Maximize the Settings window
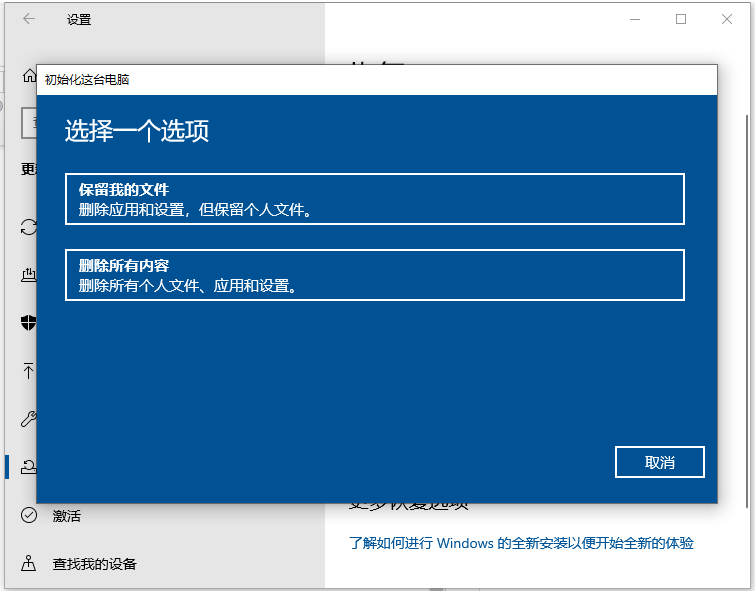The height and width of the screenshot is (591, 755). pyautogui.click(x=681, y=19)
